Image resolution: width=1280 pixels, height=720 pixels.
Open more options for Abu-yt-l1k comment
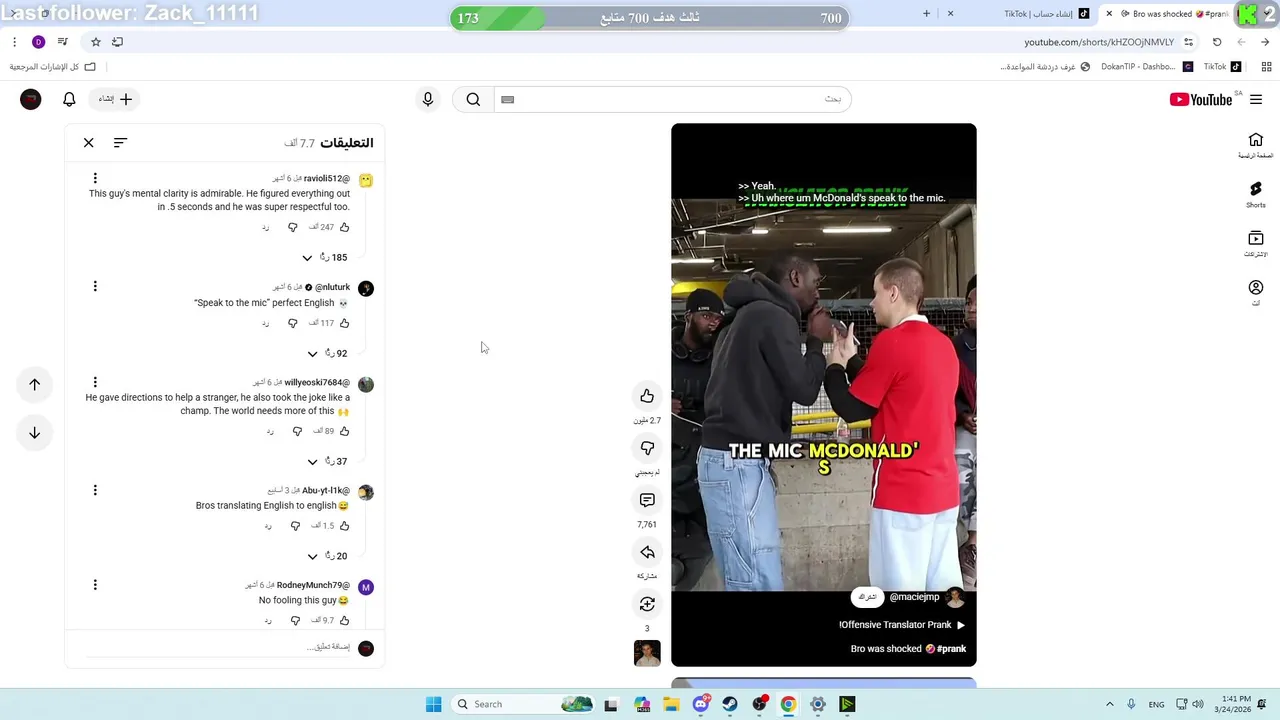coord(95,490)
